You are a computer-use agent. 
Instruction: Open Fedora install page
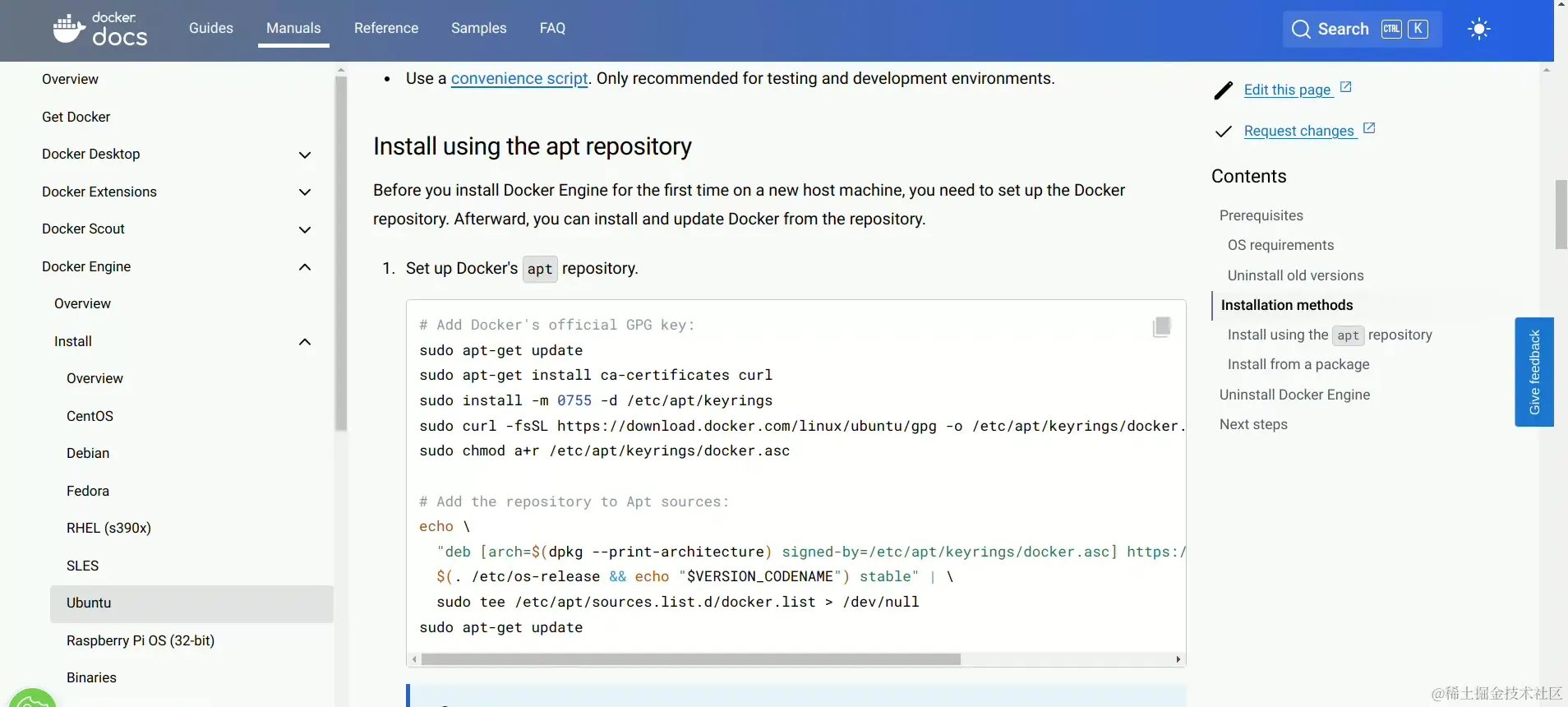88,491
